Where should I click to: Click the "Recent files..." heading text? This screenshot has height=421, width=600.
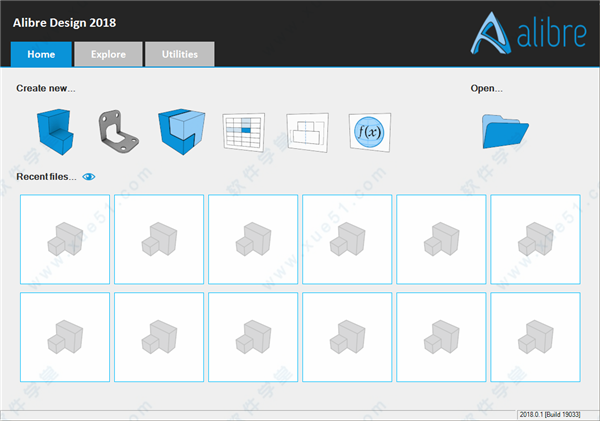click(46, 177)
